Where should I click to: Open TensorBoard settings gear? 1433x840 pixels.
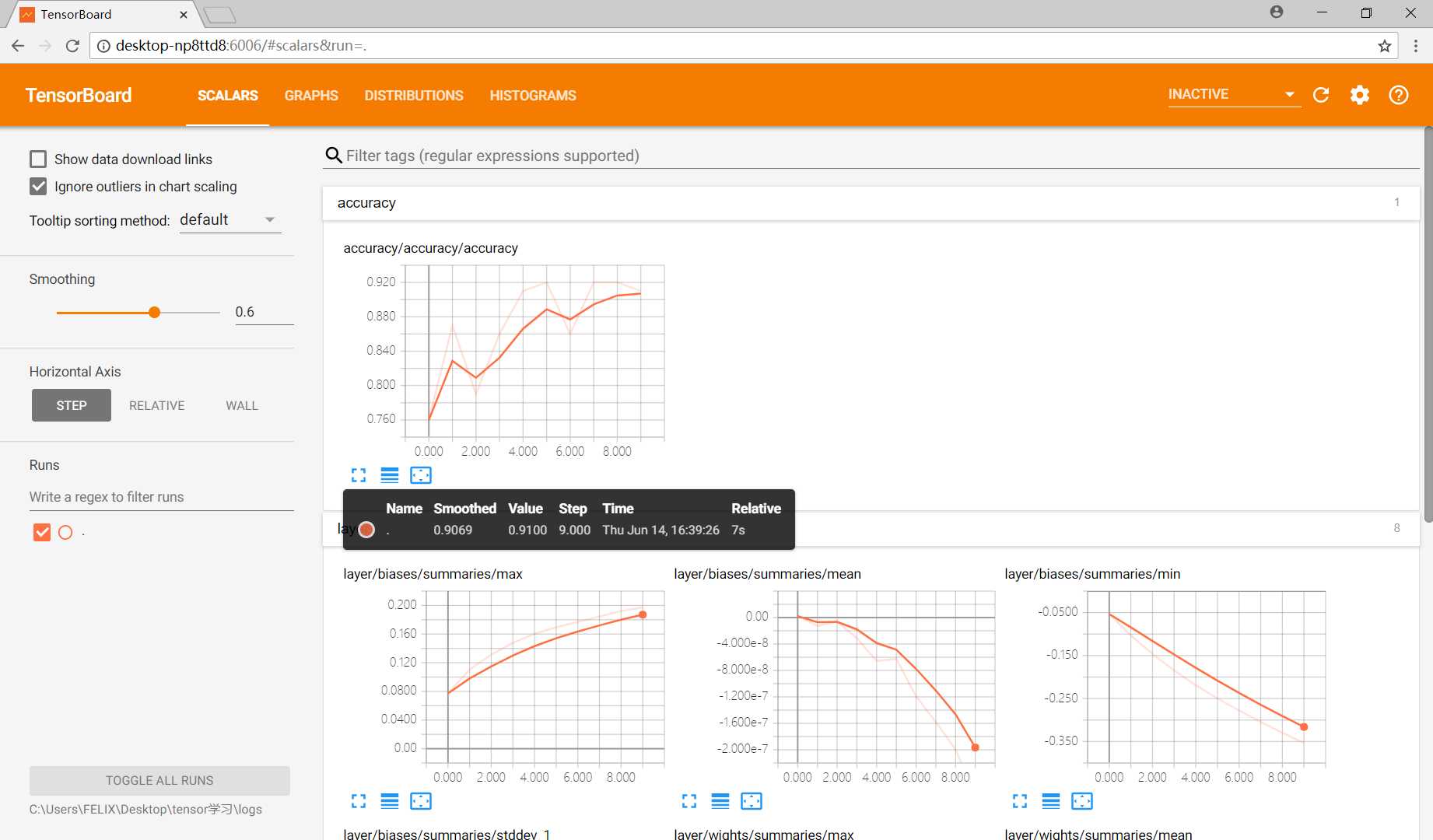click(x=1360, y=95)
